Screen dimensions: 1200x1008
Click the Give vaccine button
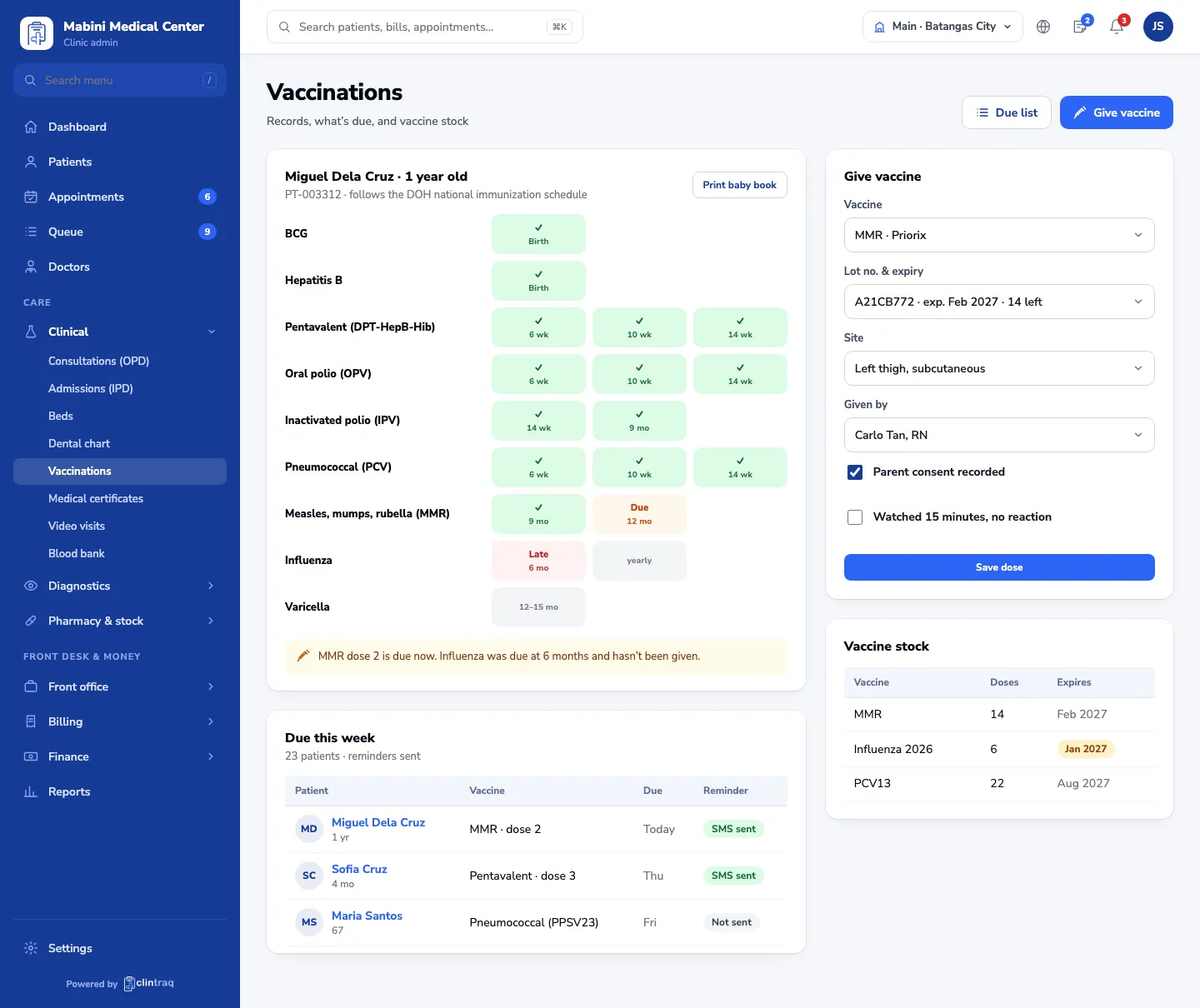point(1116,112)
